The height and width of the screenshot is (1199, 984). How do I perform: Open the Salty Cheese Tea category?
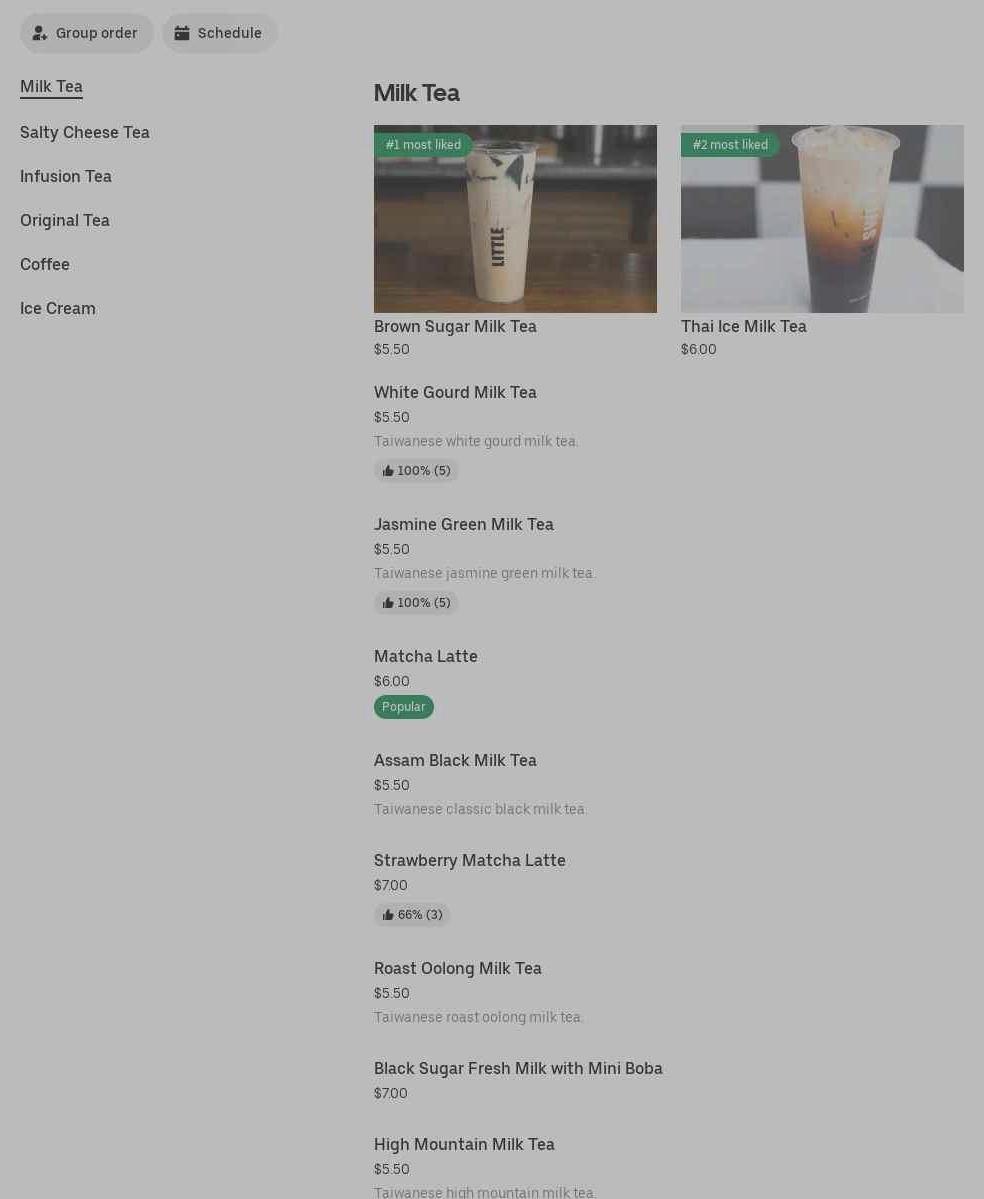(x=85, y=132)
